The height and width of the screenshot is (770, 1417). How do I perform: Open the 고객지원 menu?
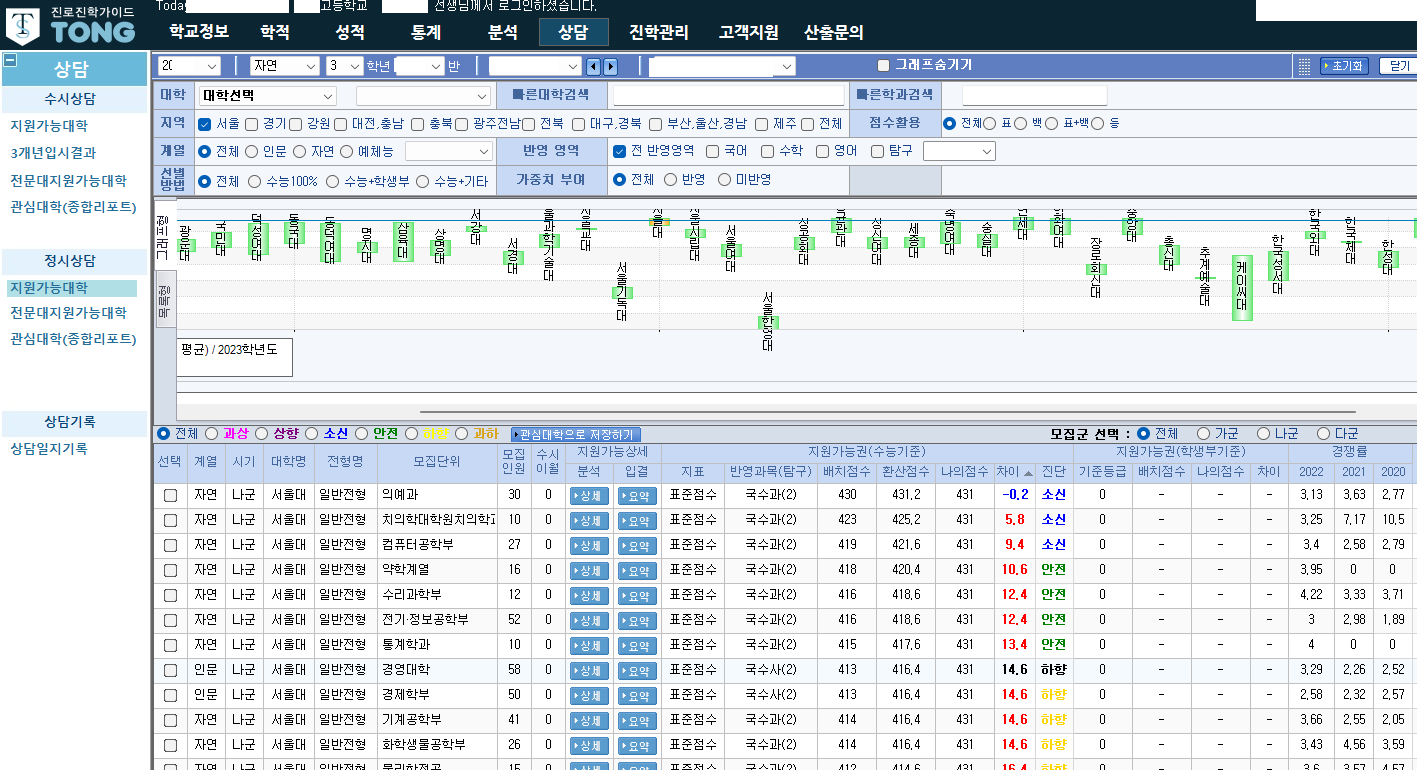[749, 32]
